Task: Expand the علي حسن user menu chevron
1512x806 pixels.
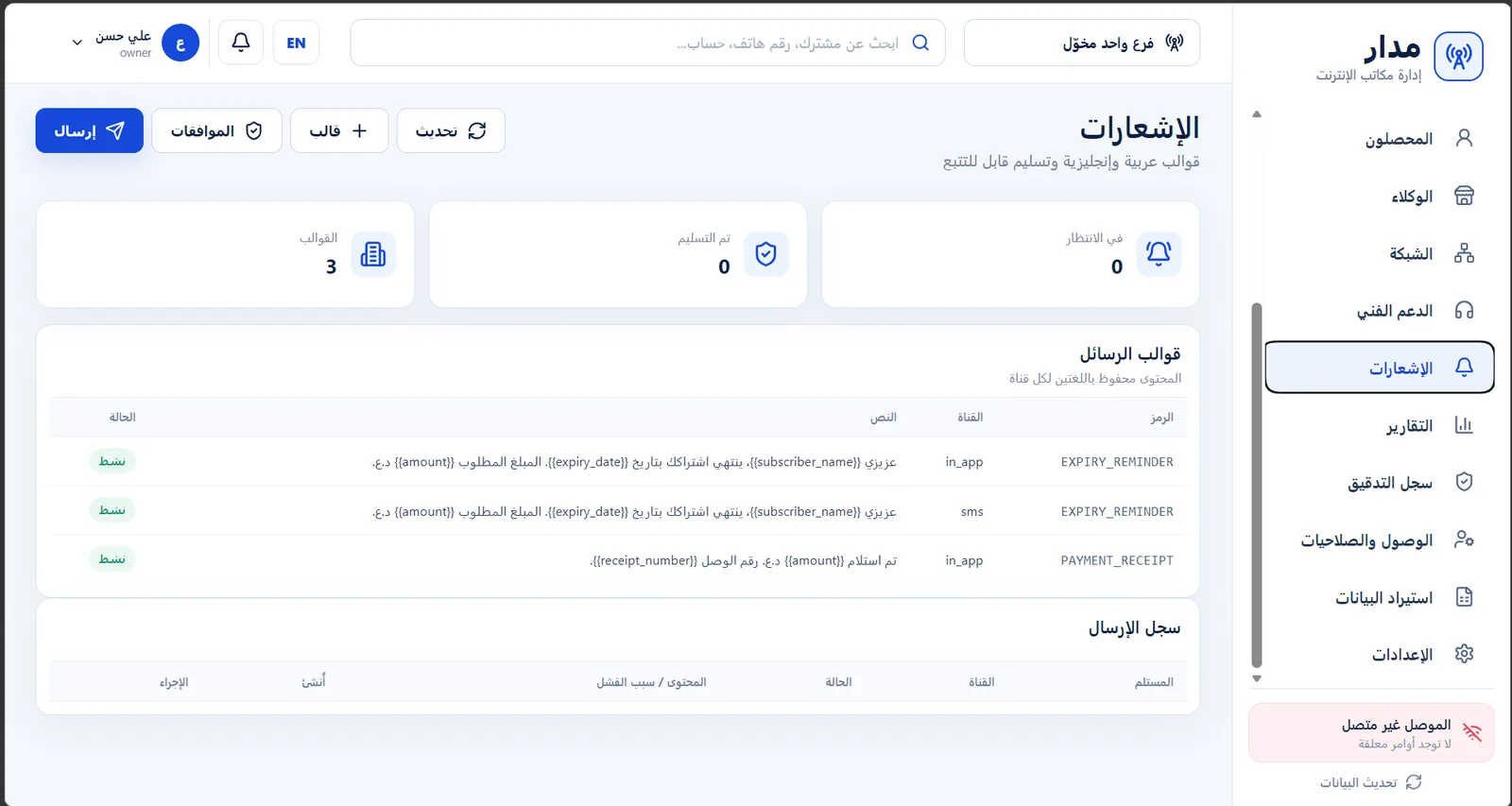Action: coord(77,43)
